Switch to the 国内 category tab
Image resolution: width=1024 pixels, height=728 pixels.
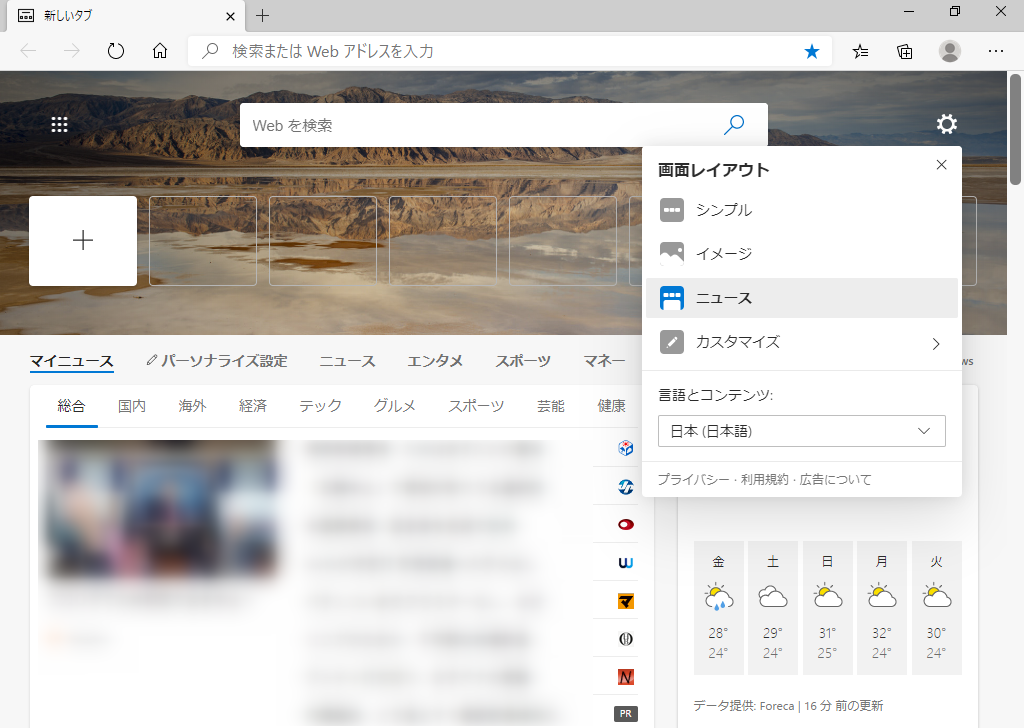132,405
